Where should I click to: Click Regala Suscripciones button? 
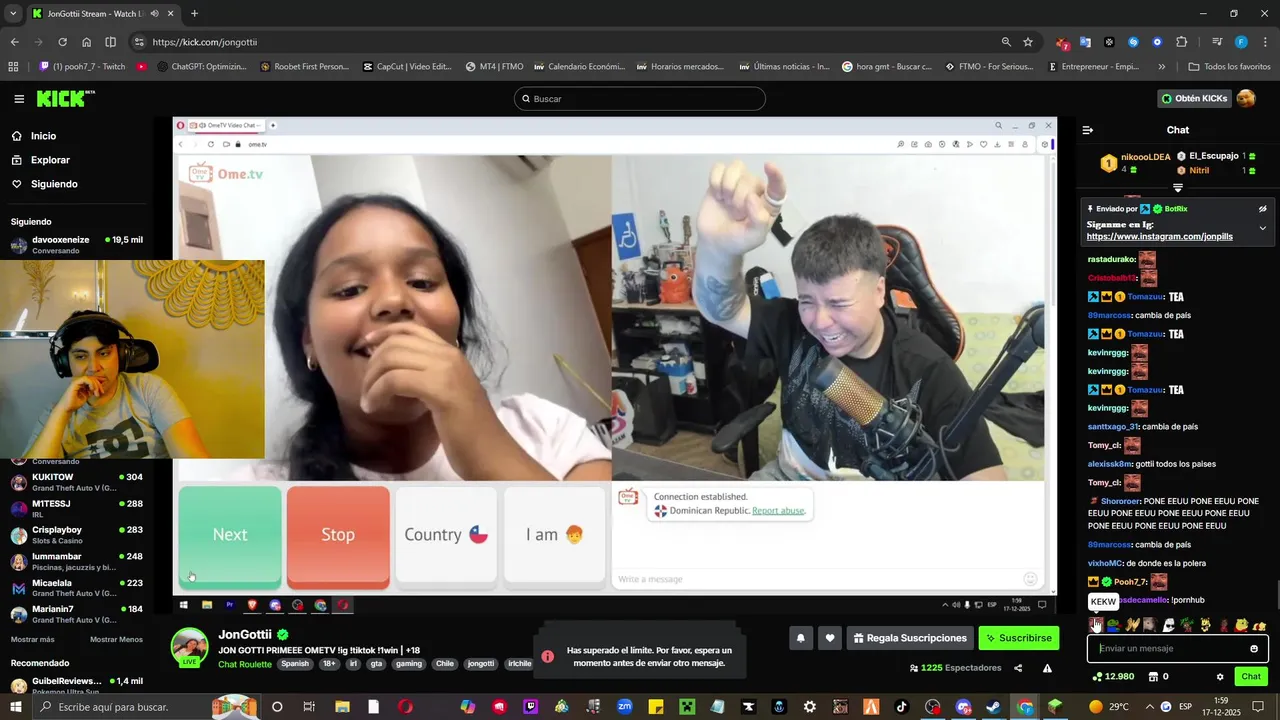910,638
